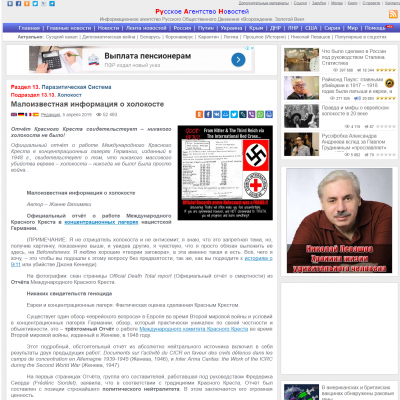Switch article language with German flag
The height and width of the screenshot is (400, 400).
21,114
